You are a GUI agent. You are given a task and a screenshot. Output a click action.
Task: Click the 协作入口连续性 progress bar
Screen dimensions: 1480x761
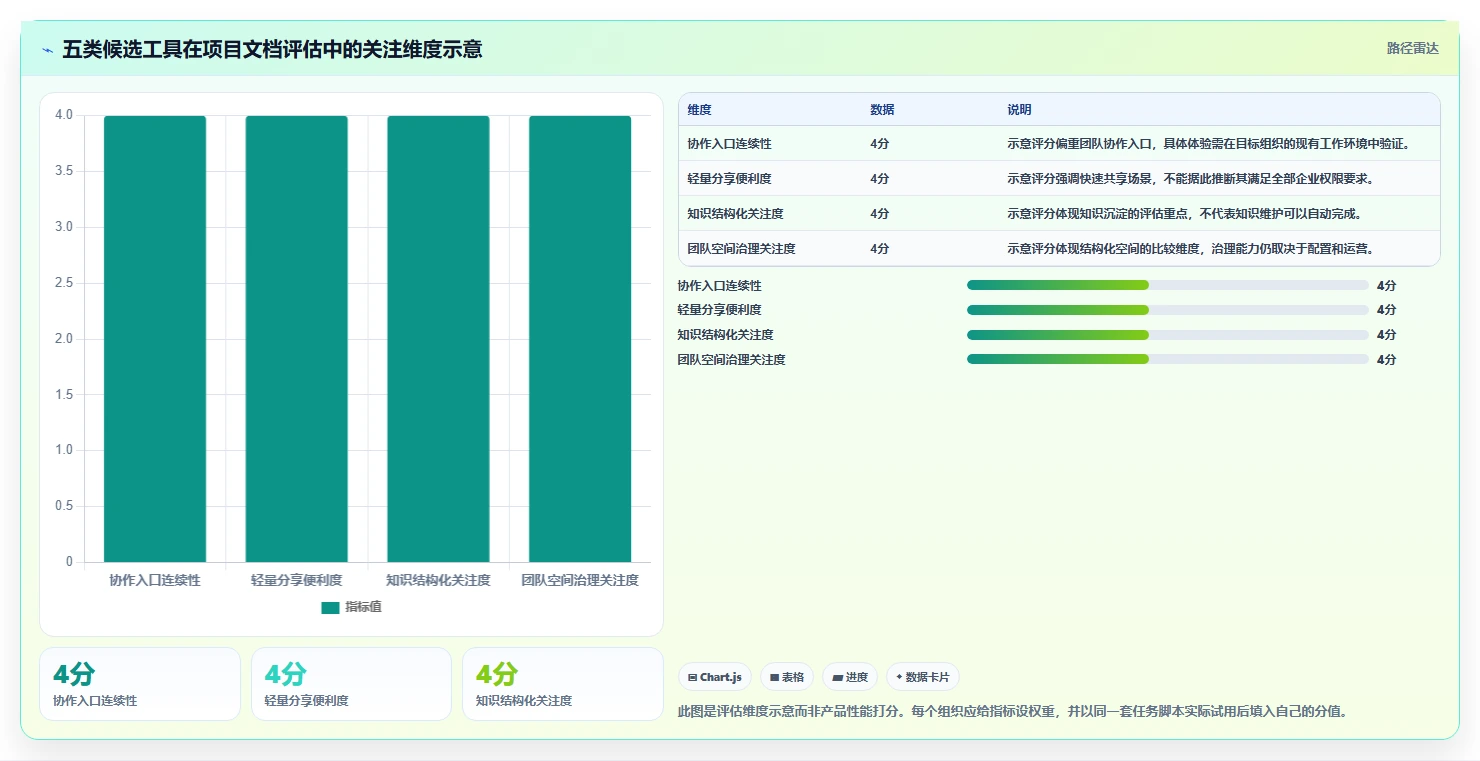pos(1168,285)
